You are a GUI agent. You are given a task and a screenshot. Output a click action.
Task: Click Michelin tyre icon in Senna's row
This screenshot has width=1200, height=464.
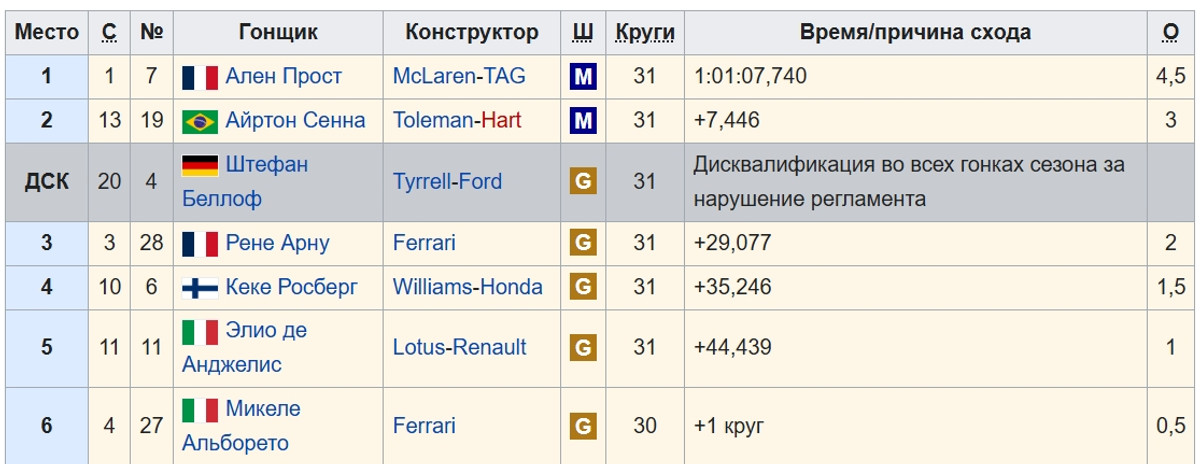click(583, 121)
